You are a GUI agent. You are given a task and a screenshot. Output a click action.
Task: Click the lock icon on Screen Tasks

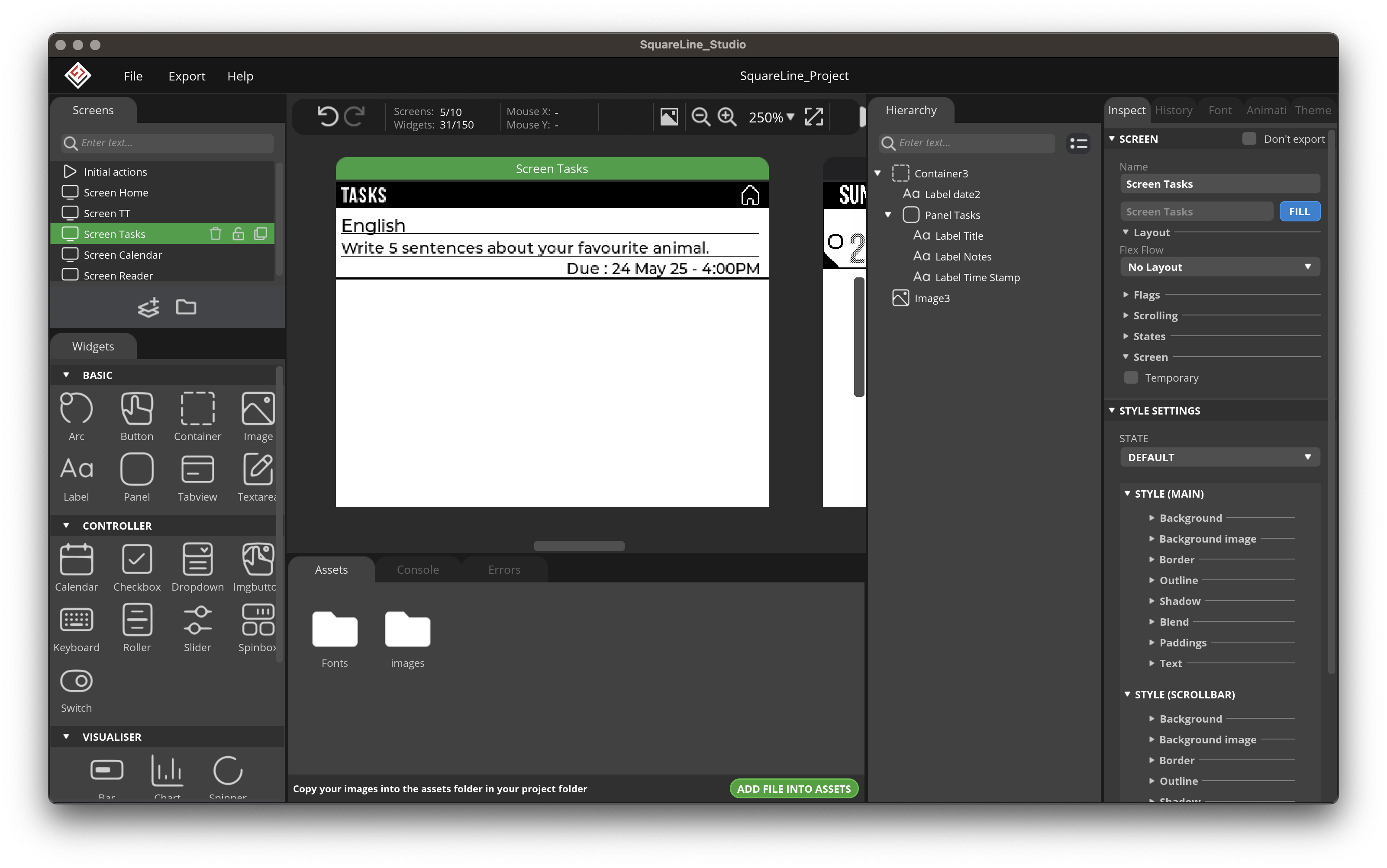(238, 234)
